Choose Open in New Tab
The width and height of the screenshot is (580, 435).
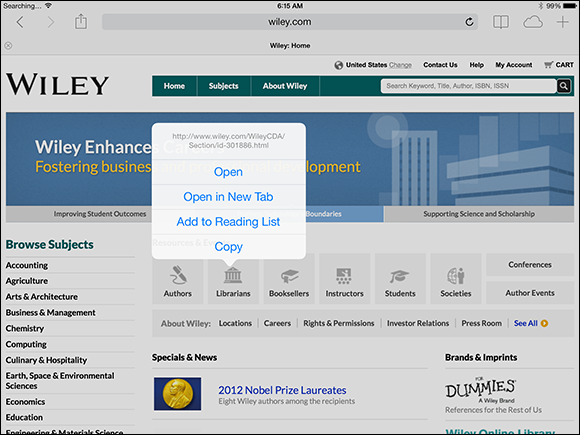coord(228,197)
